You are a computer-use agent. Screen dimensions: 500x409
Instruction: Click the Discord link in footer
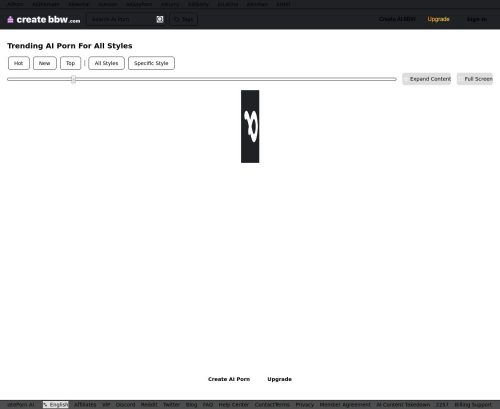pyautogui.click(x=125, y=405)
